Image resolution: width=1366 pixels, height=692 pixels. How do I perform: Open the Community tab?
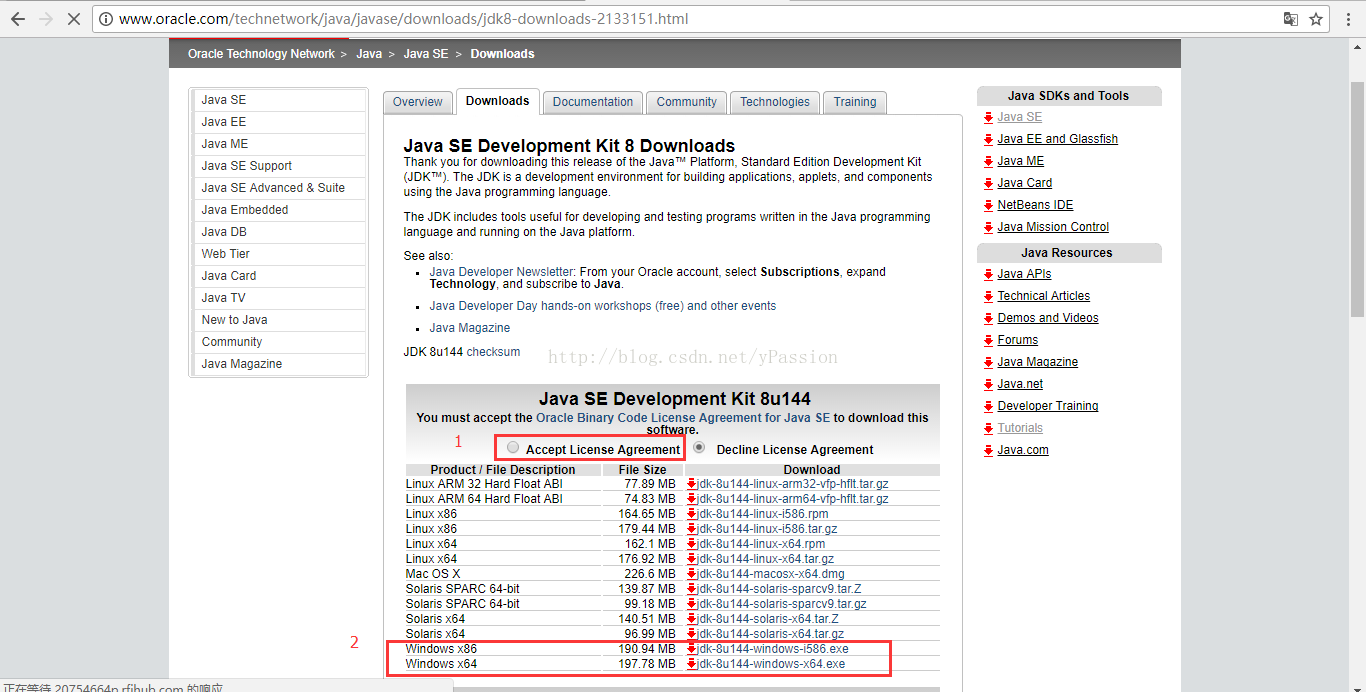pos(687,102)
